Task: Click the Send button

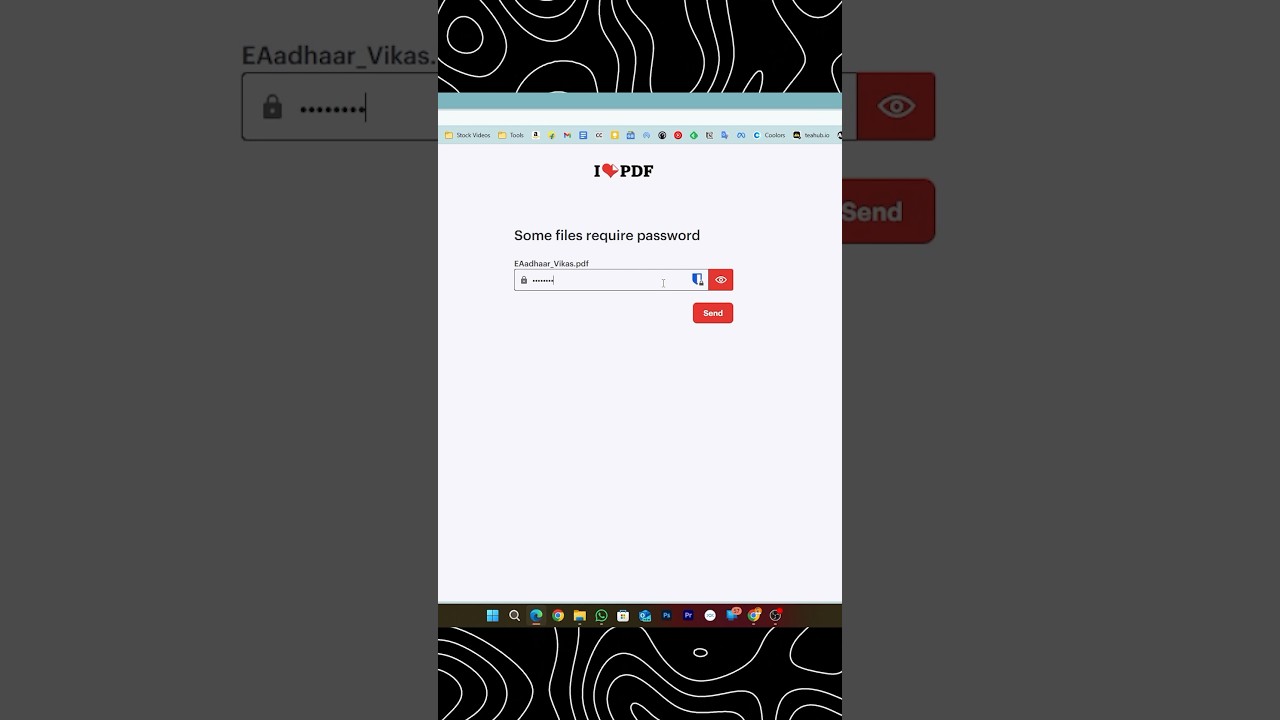Action: [x=713, y=313]
